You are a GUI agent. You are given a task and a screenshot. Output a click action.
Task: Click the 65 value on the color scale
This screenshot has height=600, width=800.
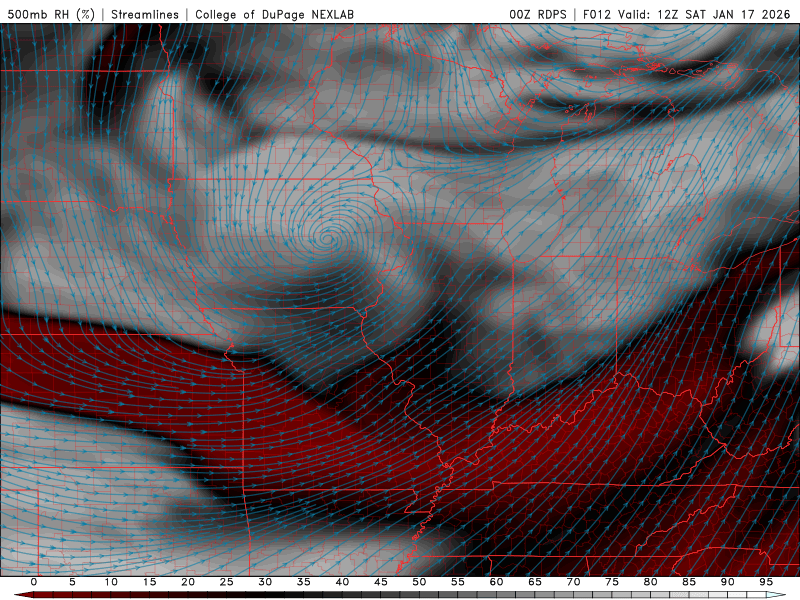[535, 582]
